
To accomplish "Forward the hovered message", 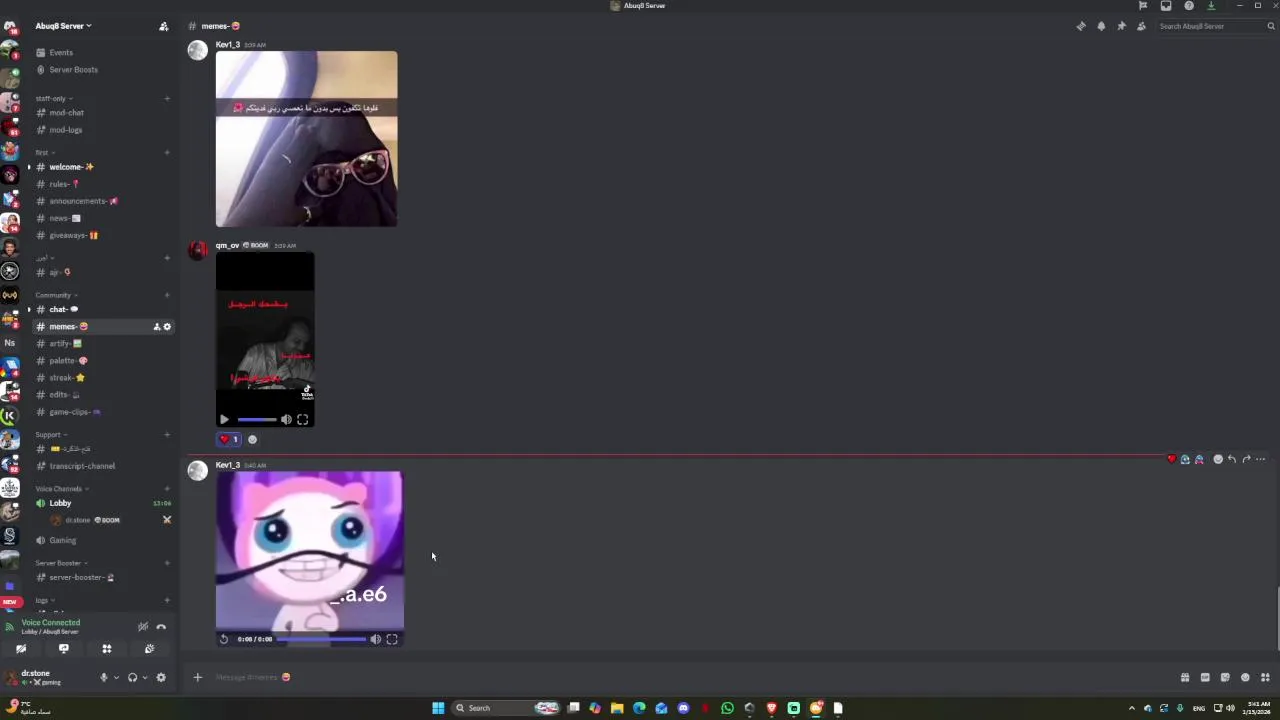I will tap(1246, 459).
